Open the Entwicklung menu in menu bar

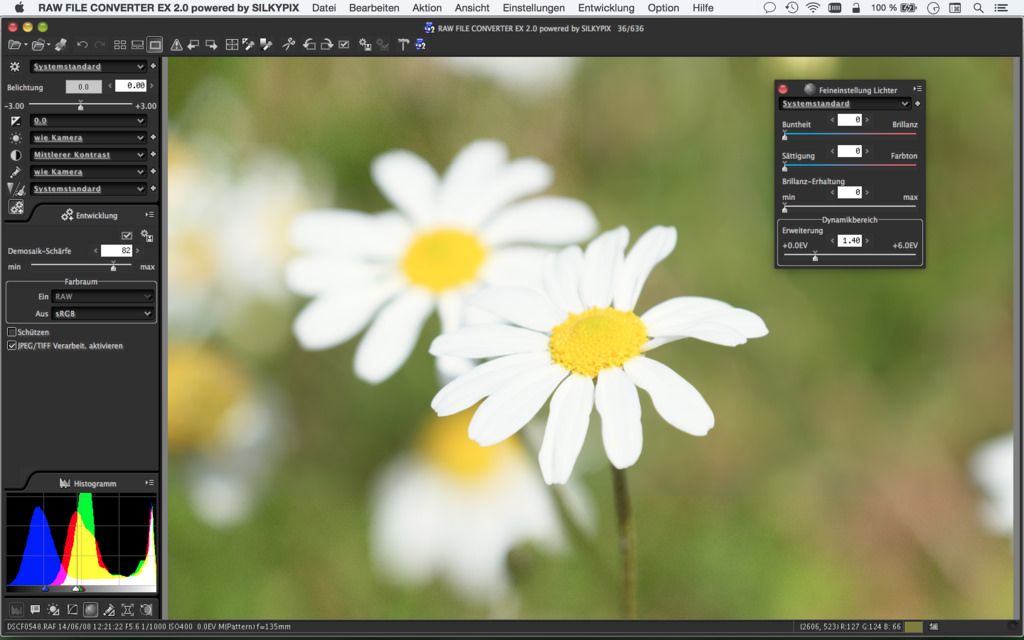coord(606,8)
